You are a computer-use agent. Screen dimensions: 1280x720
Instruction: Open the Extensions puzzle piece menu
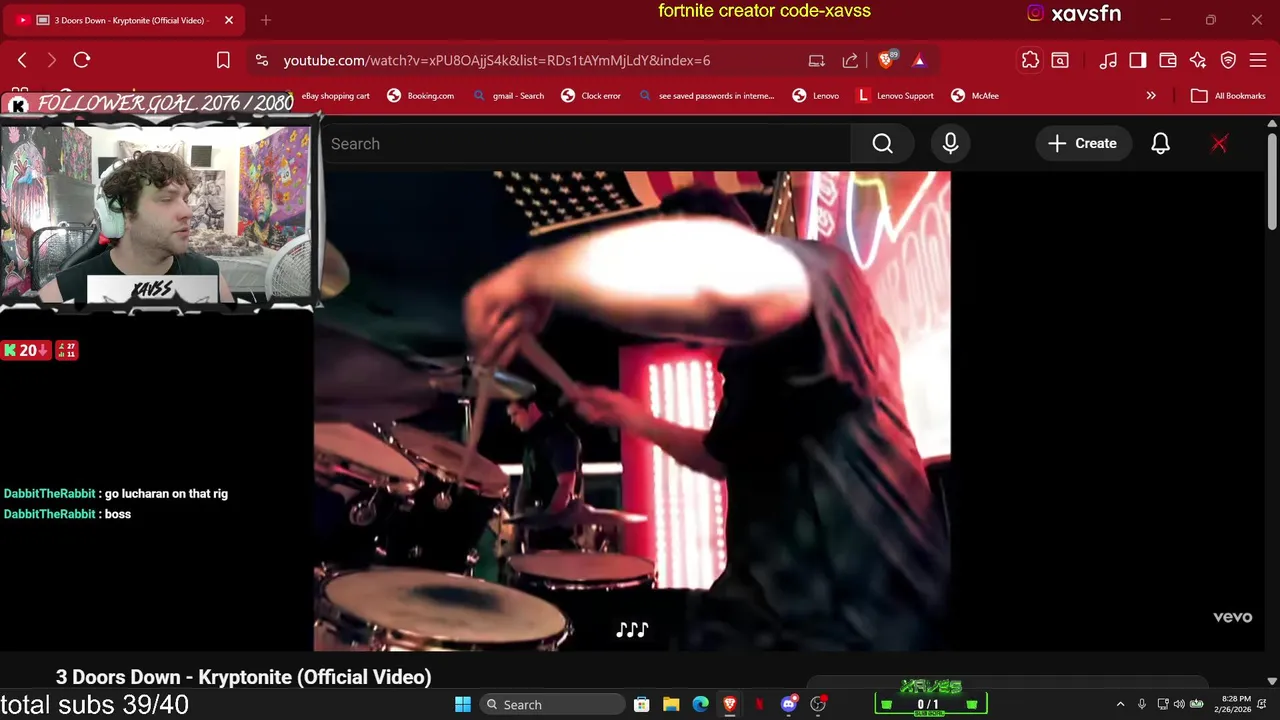(x=1030, y=60)
